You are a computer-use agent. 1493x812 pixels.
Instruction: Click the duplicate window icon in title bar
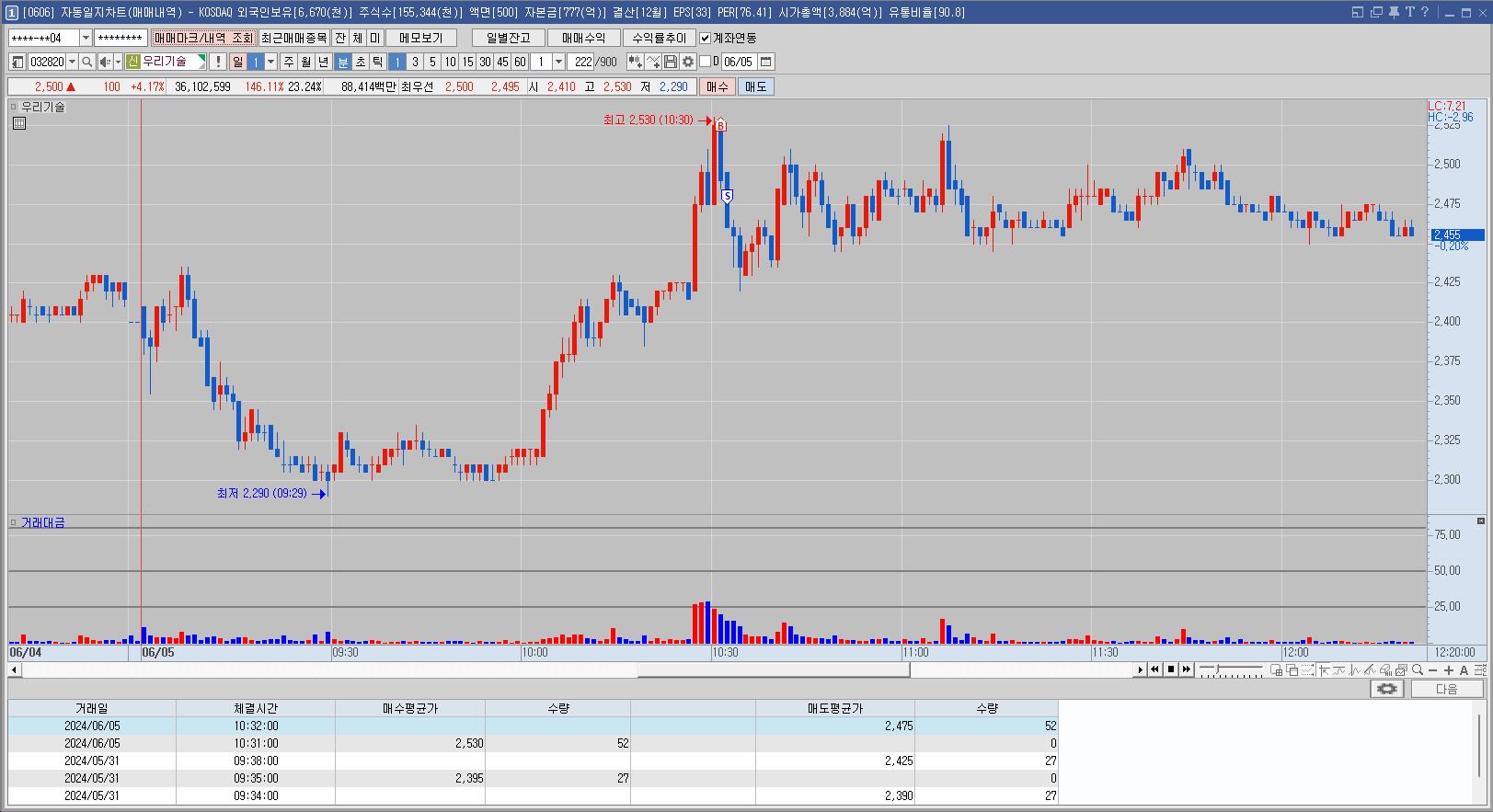[x=1376, y=12]
